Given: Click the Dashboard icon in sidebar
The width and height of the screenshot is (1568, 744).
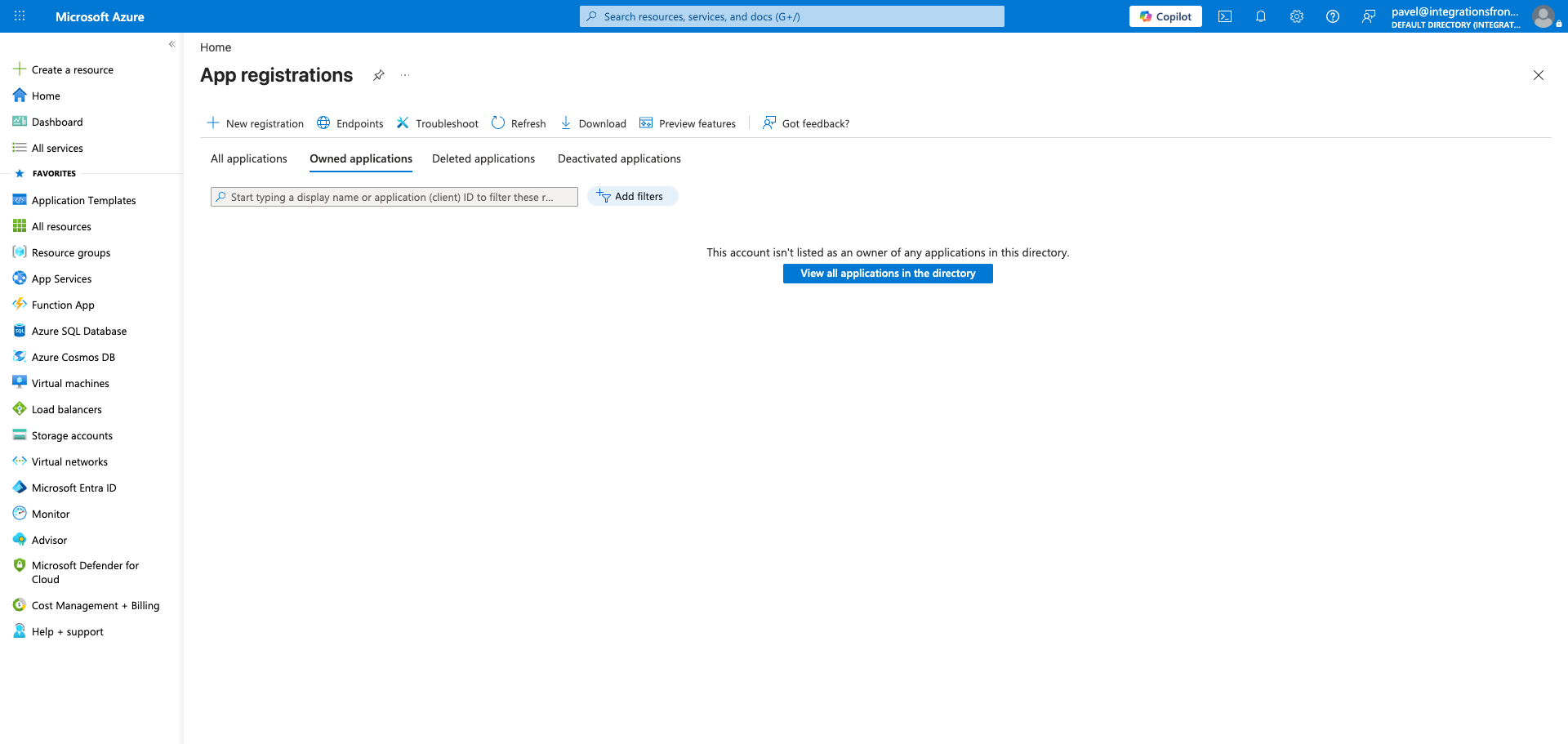Looking at the screenshot, I should (20, 122).
